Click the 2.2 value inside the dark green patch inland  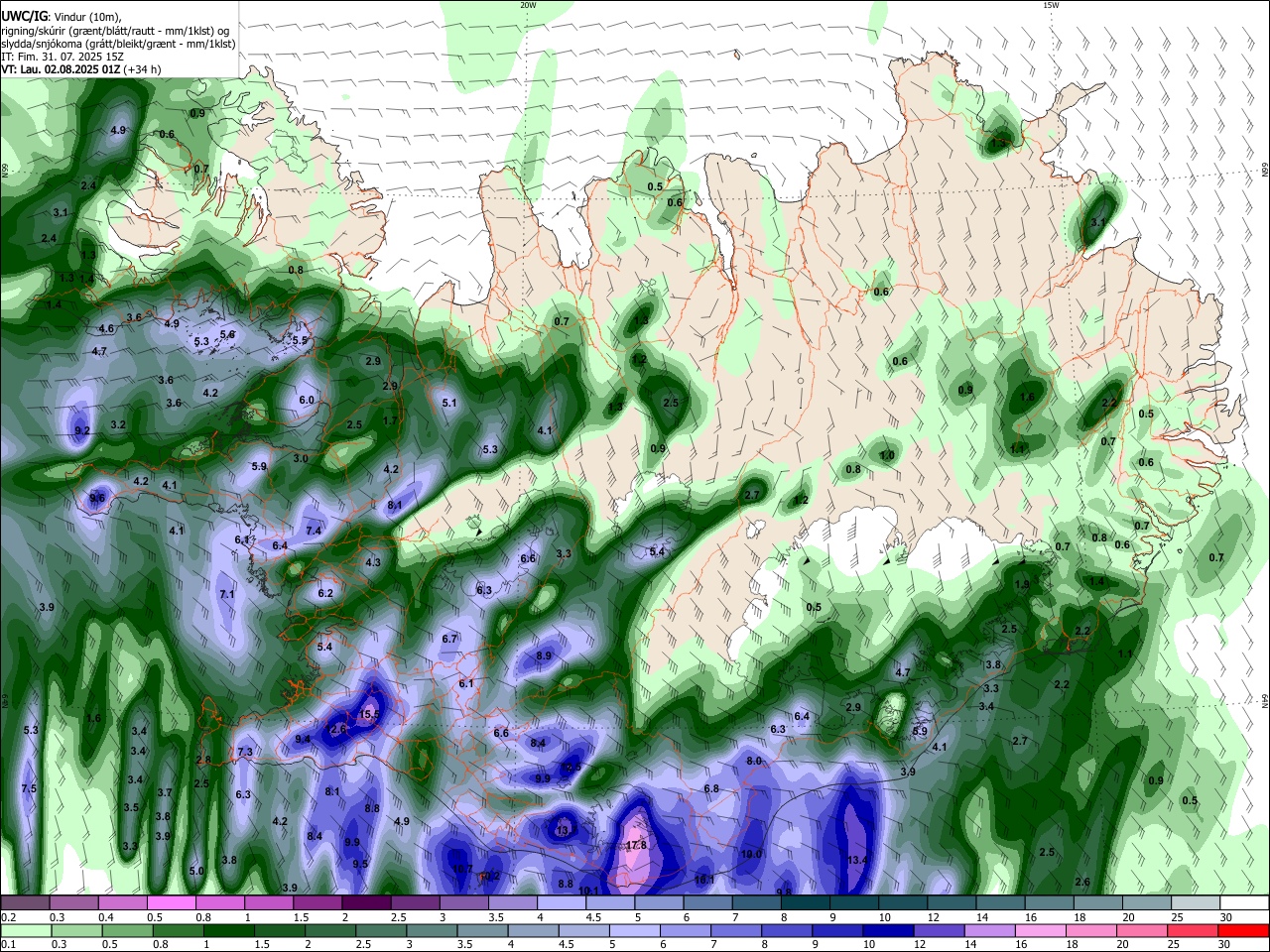pos(1109,402)
